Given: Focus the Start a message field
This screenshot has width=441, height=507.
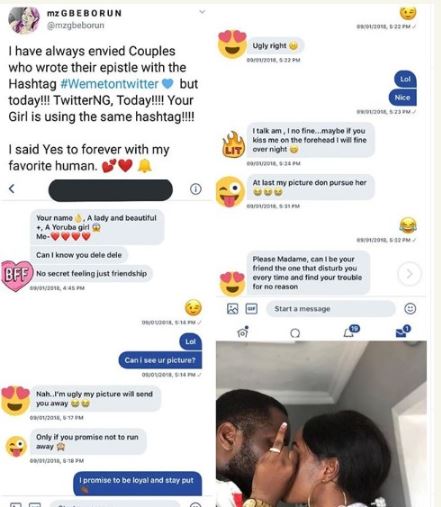Looking at the screenshot, I should [331, 309].
